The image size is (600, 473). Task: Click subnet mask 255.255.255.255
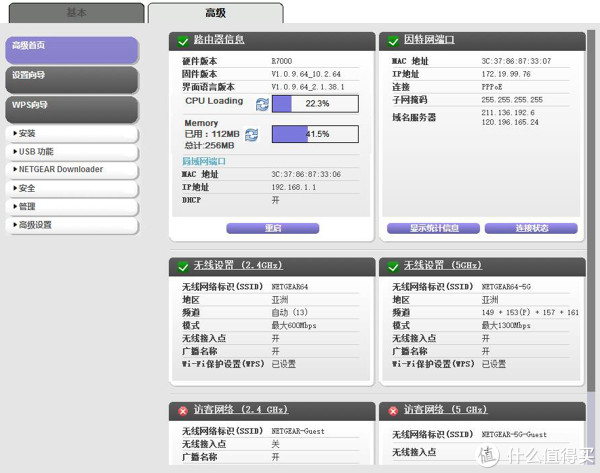pyautogui.click(x=512, y=100)
